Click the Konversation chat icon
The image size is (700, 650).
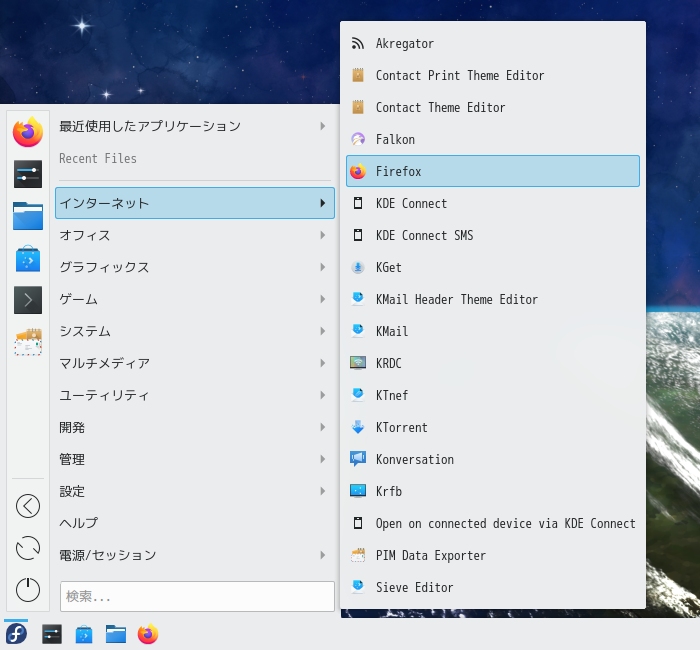click(x=358, y=459)
